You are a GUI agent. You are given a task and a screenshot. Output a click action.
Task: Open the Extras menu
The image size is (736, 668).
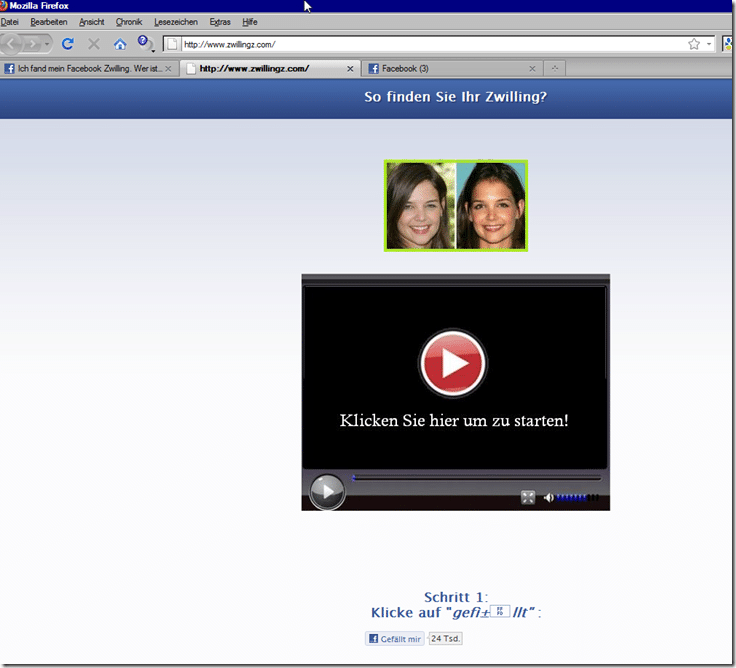click(x=220, y=22)
